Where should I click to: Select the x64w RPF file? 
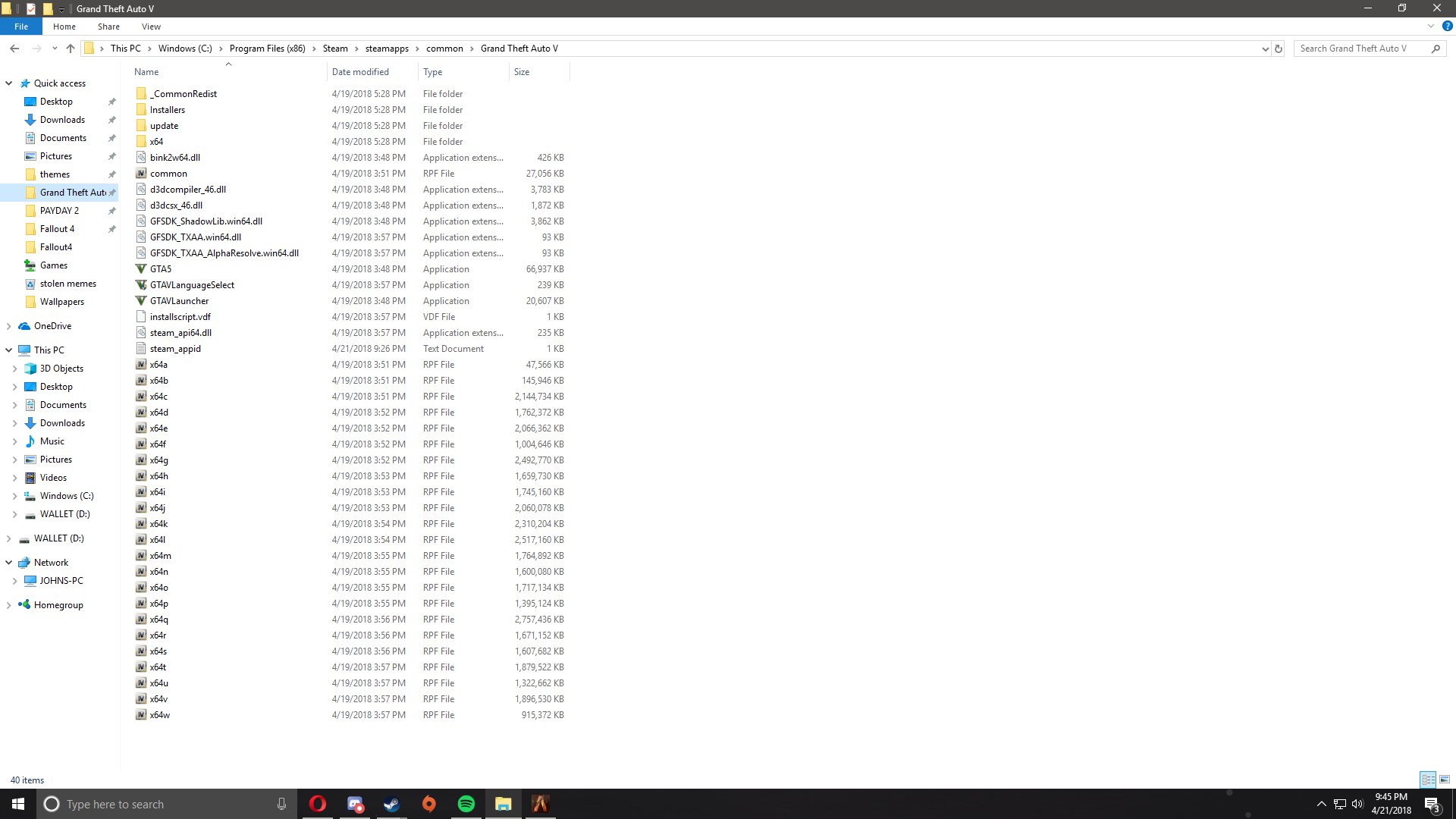pyautogui.click(x=160, y=715)
